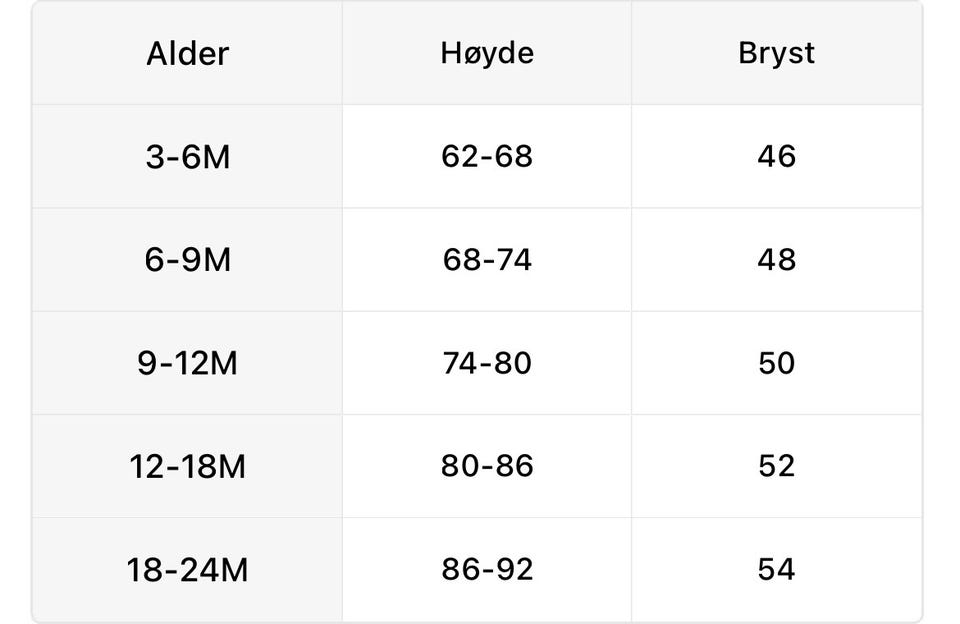Click the Bryst column header
Image resolution: width=960 pixels, height=624 pixels.
pyautogui.click(x=776, y=53)
